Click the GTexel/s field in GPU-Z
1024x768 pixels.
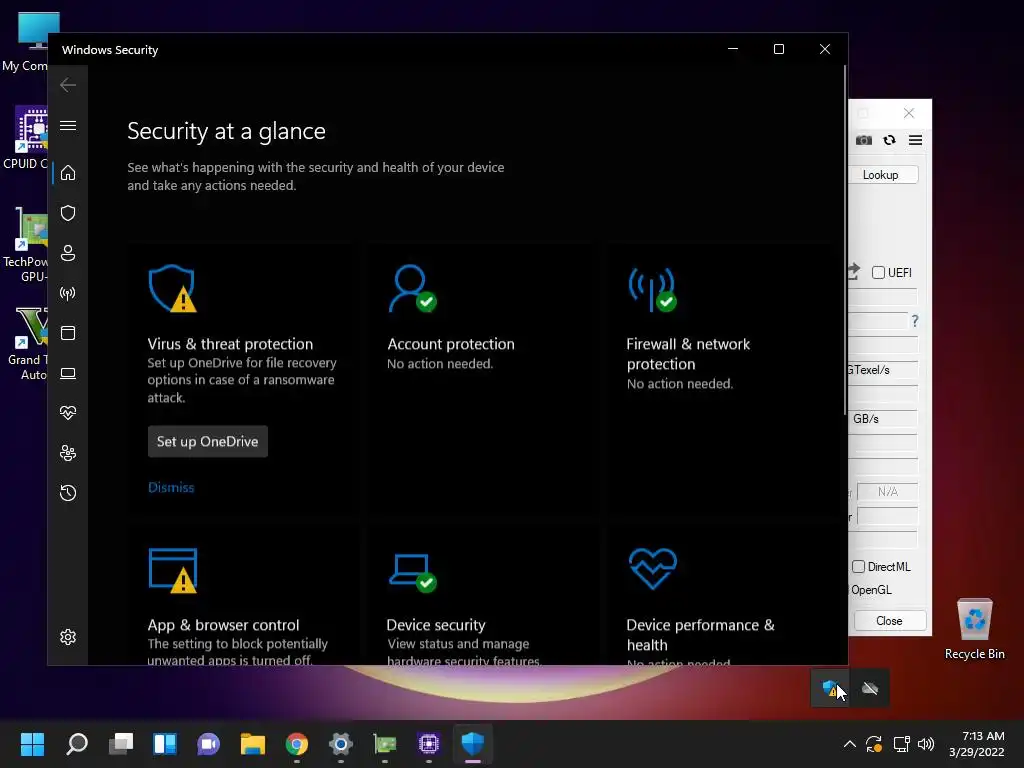(x=882, y=370)
